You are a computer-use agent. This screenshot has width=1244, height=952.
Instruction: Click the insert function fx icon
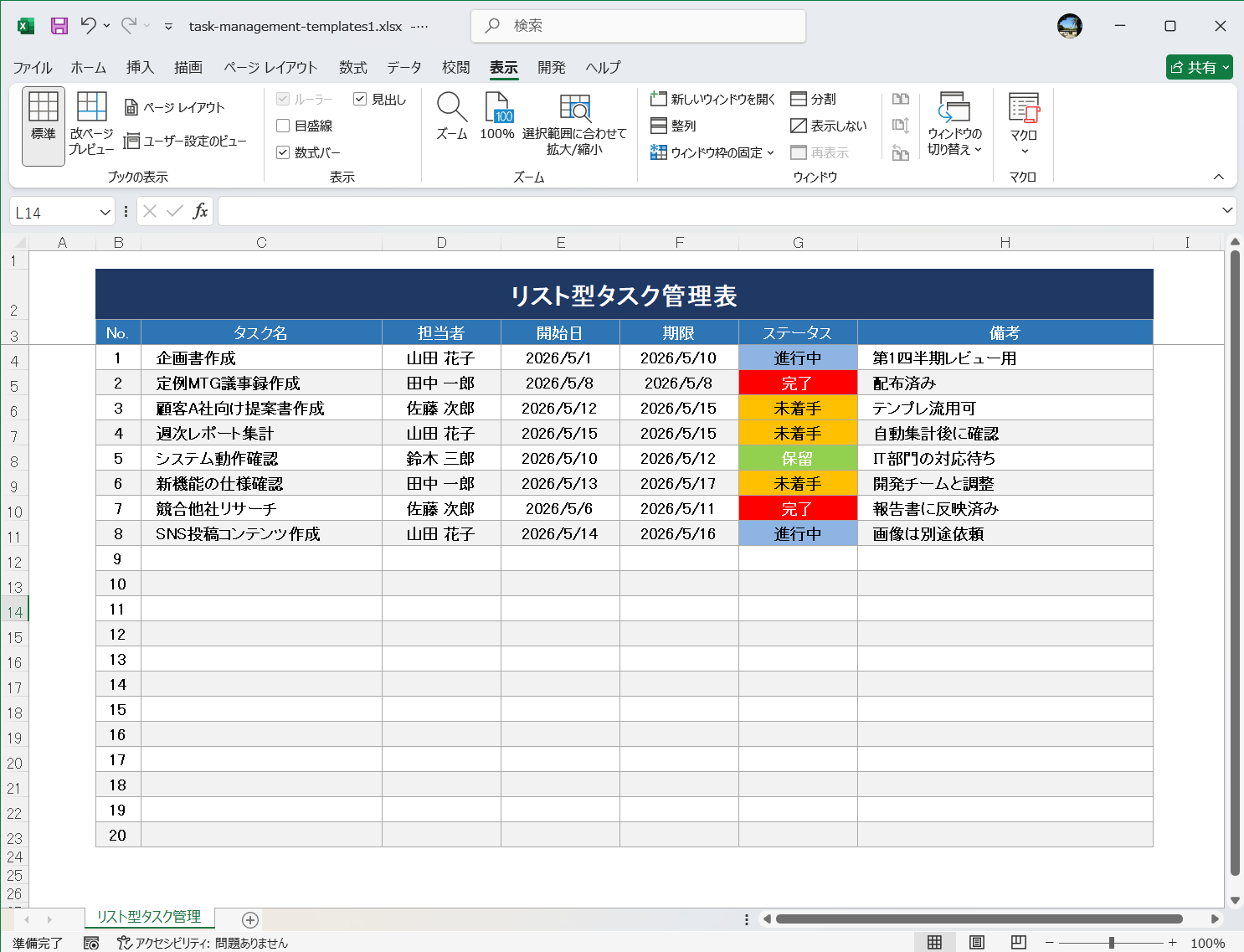point(200,211)
